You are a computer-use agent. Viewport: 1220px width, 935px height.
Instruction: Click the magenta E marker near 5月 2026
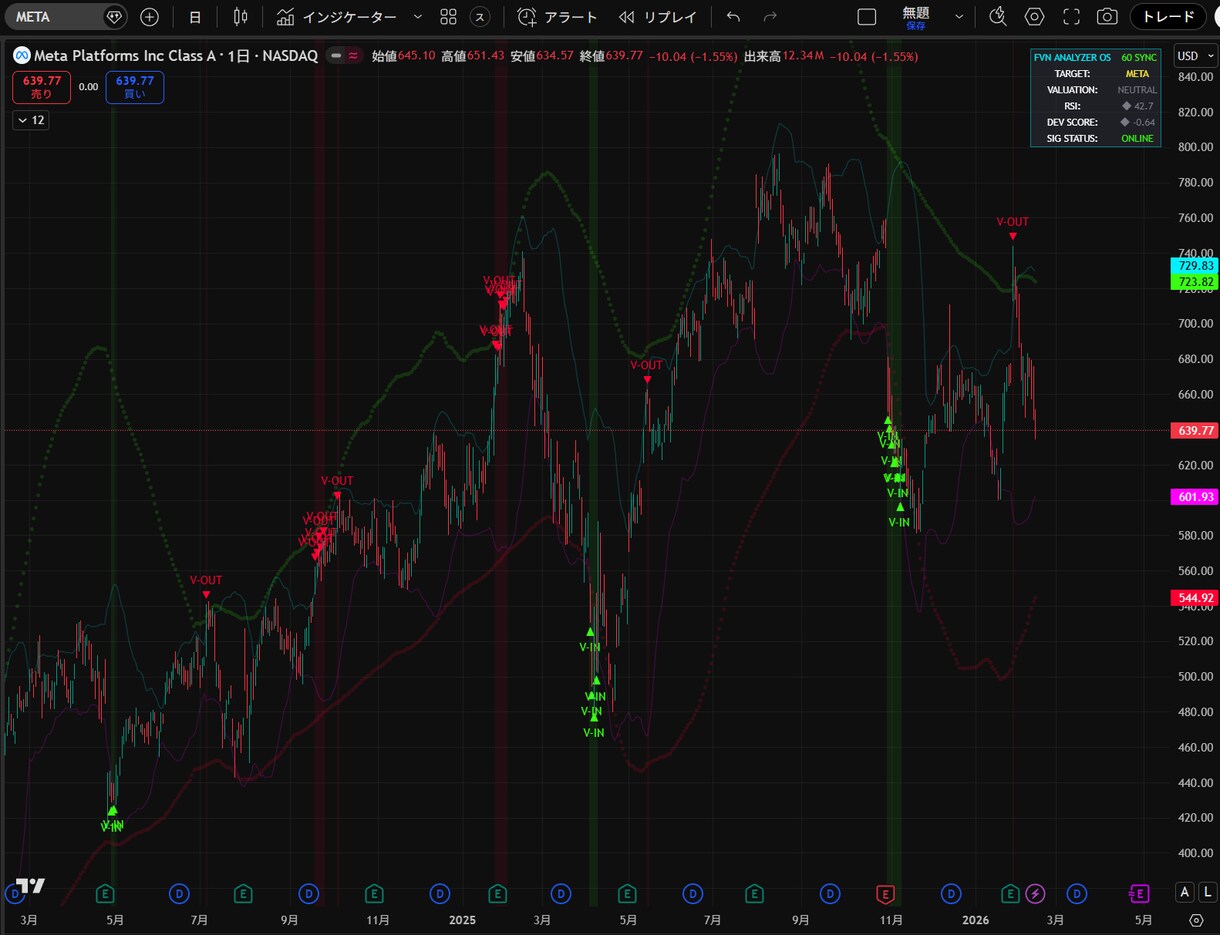1139,893
